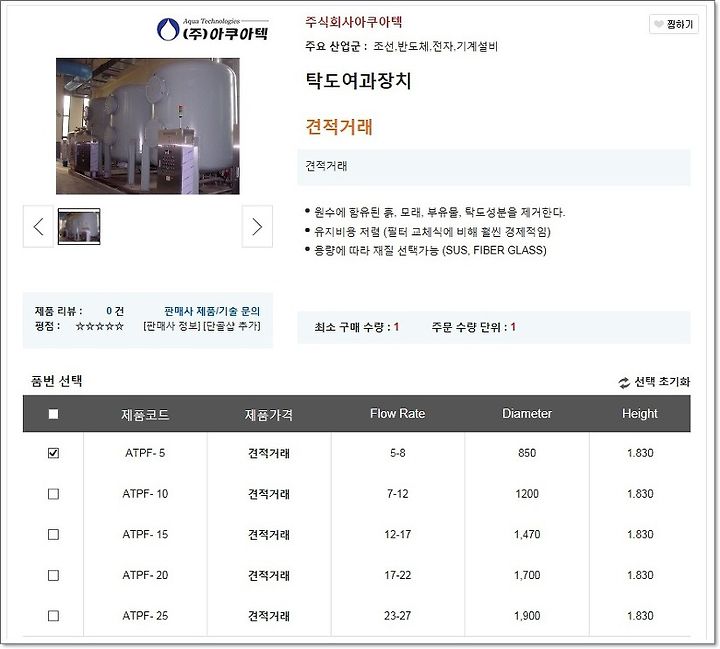Click bullet mentioning SUS, FIBER GLASS

(430, 250)
